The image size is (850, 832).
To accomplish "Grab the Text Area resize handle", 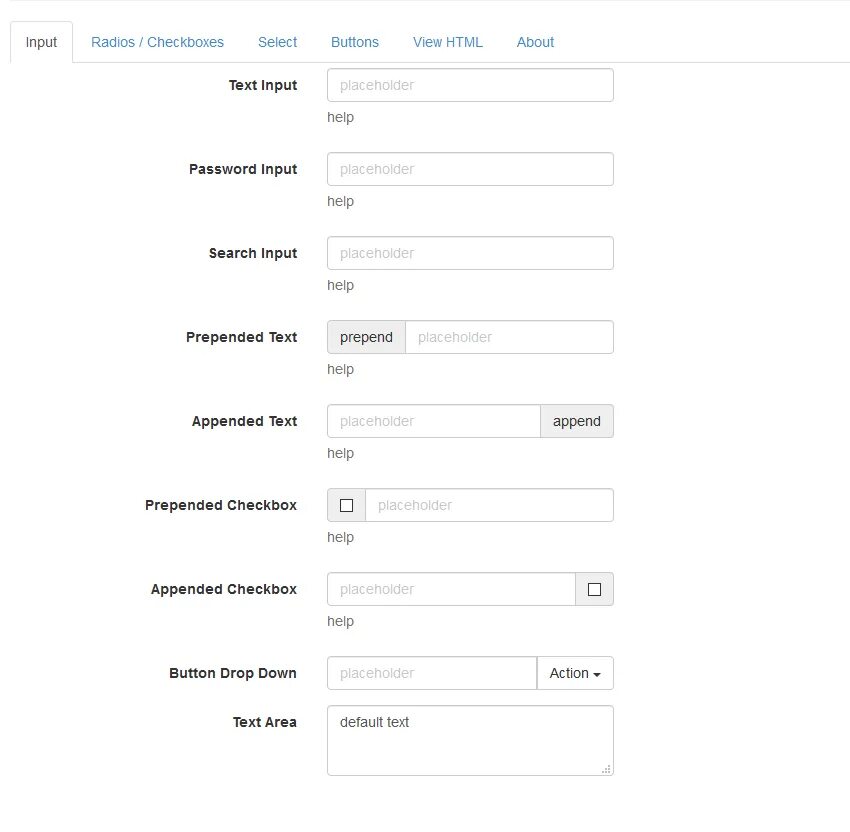I will pos(607,769).
